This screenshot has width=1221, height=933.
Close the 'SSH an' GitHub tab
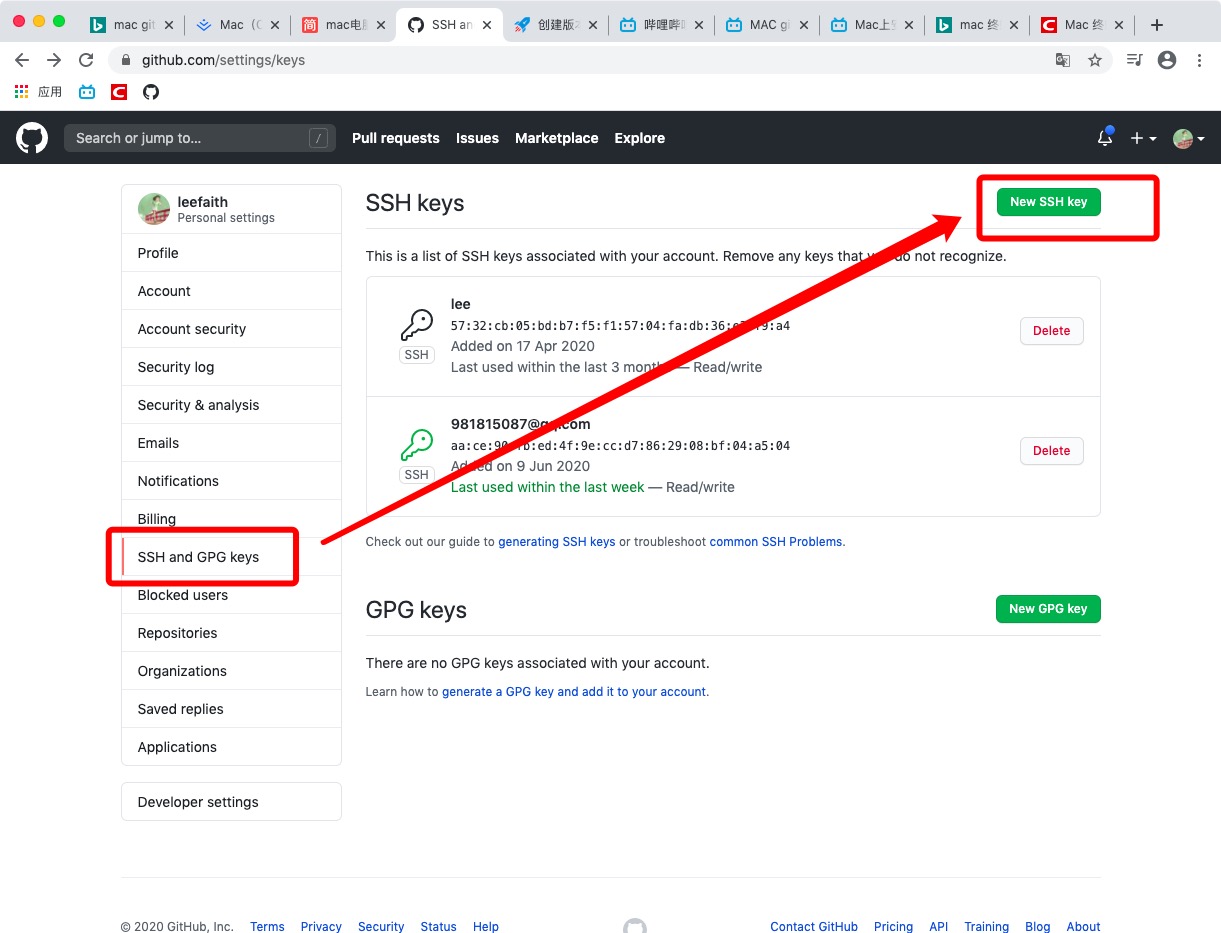pyautogui.click(x=486, y=25)
